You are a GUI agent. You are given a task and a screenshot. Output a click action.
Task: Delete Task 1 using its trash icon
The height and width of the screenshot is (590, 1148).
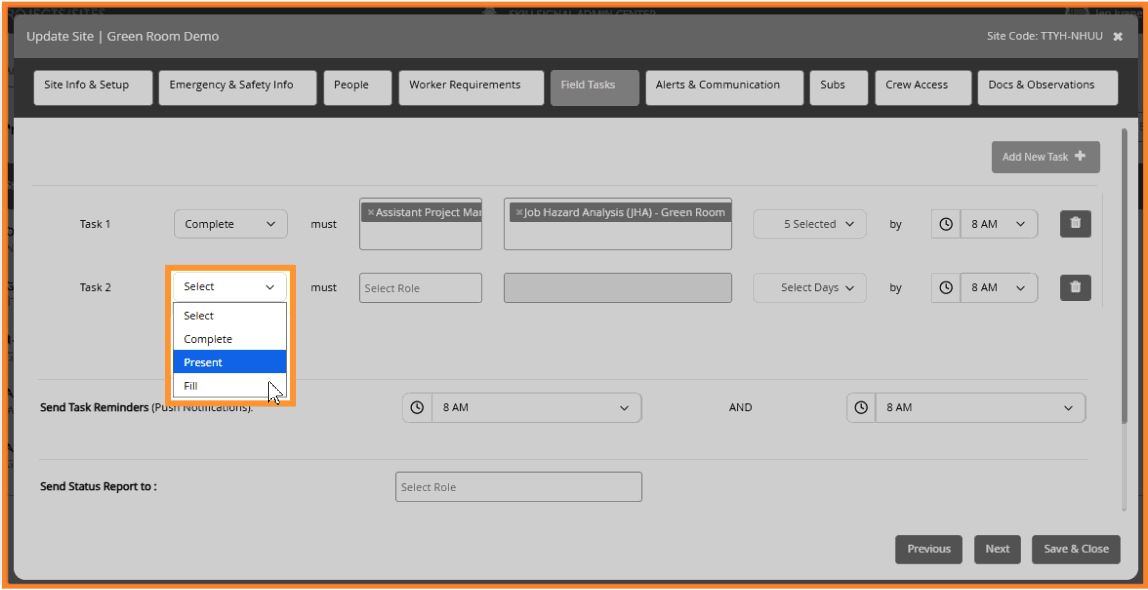tap(1075, 223)
